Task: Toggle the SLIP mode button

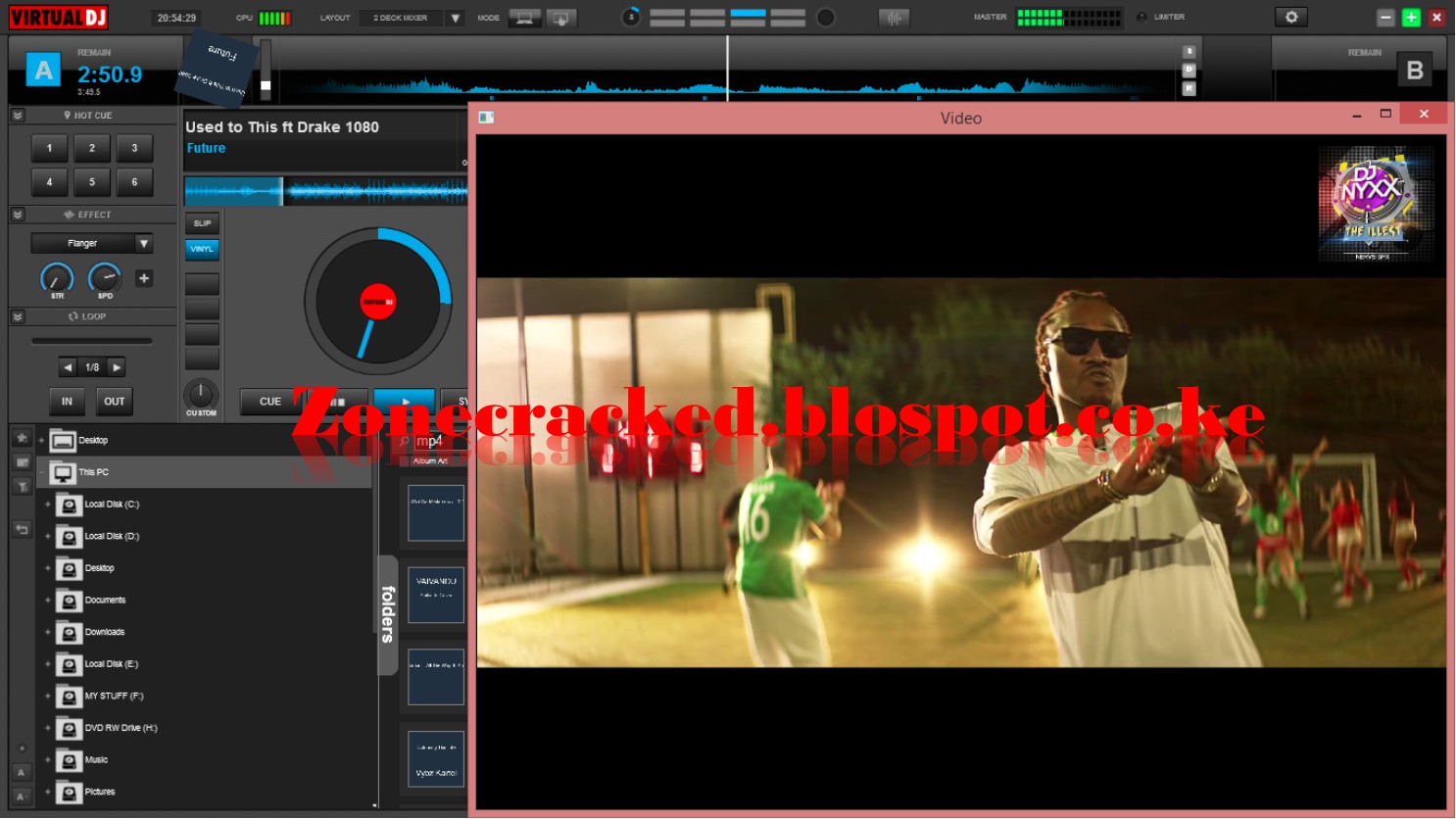Action: point(202,223)
